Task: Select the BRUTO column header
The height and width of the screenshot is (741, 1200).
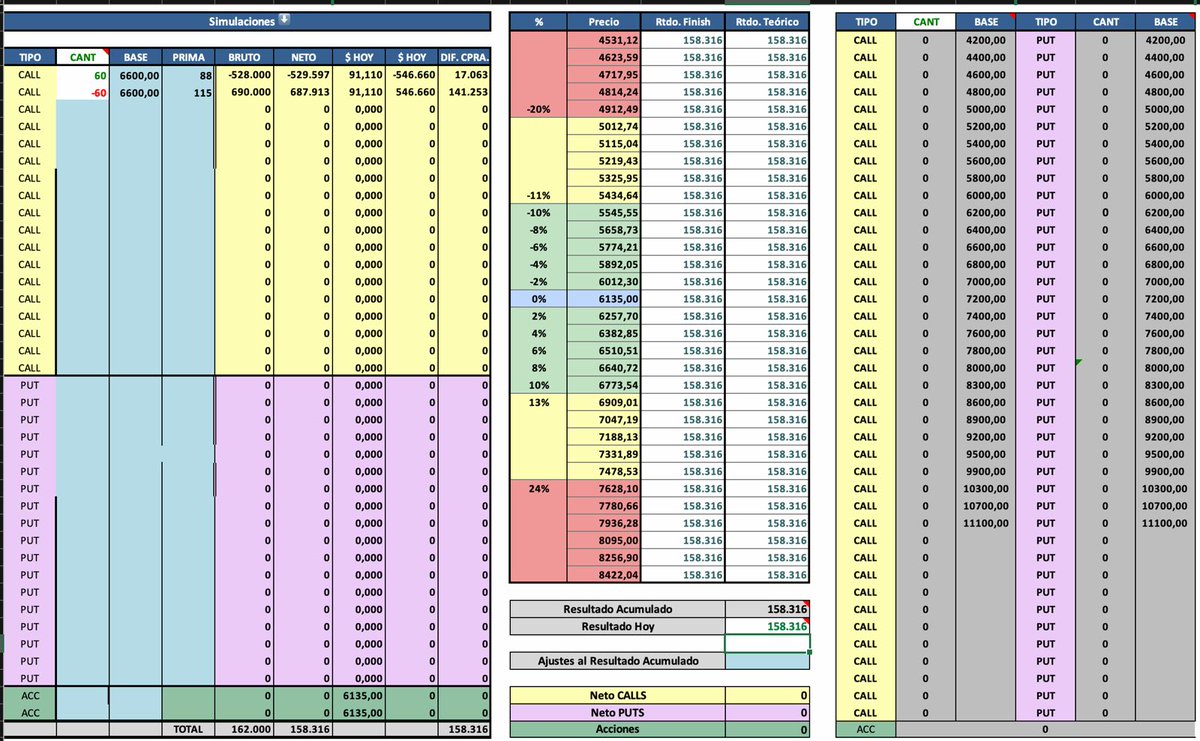Action: click(x=244, y=57)
